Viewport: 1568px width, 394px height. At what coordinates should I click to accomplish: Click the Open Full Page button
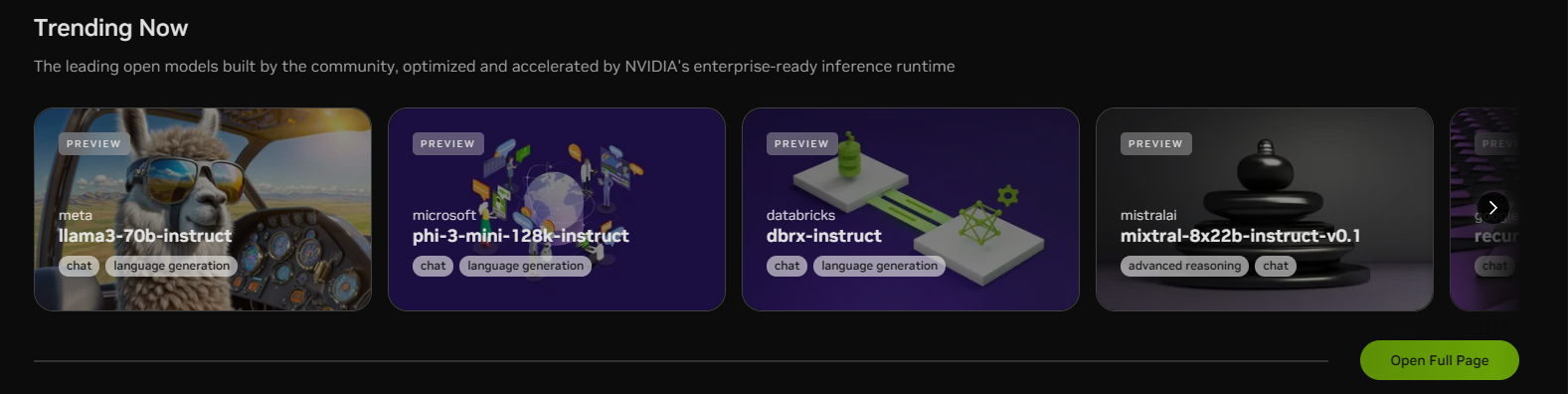point(1440,360)
